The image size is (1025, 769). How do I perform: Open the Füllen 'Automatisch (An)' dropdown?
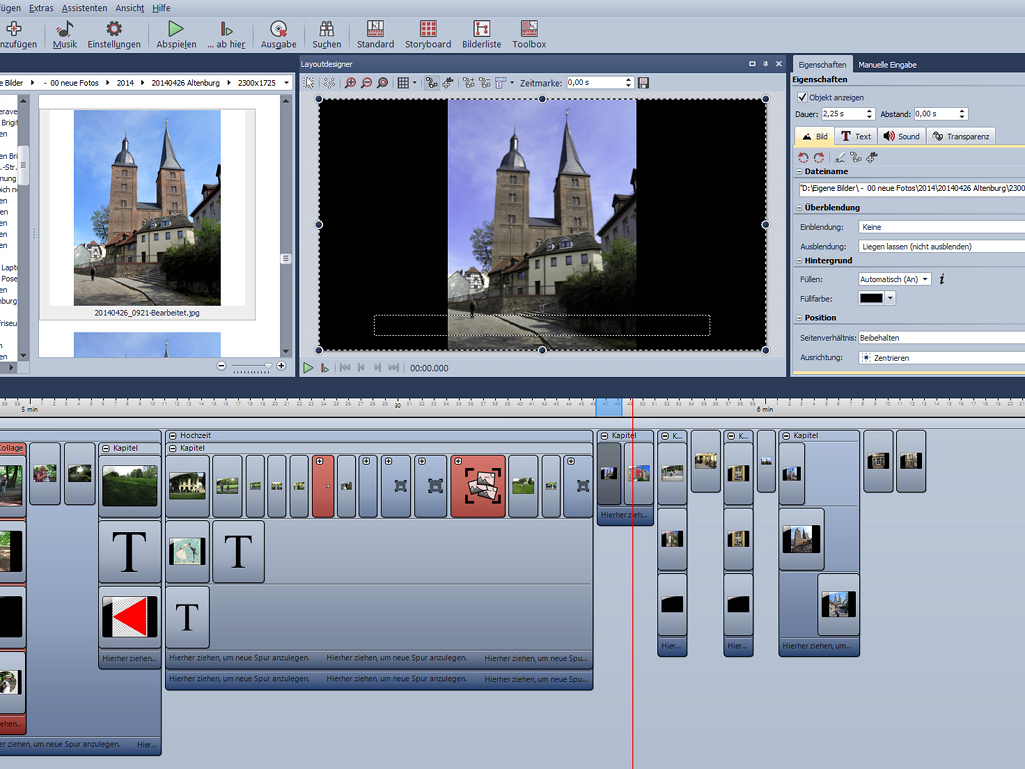(x=895, y=279)
